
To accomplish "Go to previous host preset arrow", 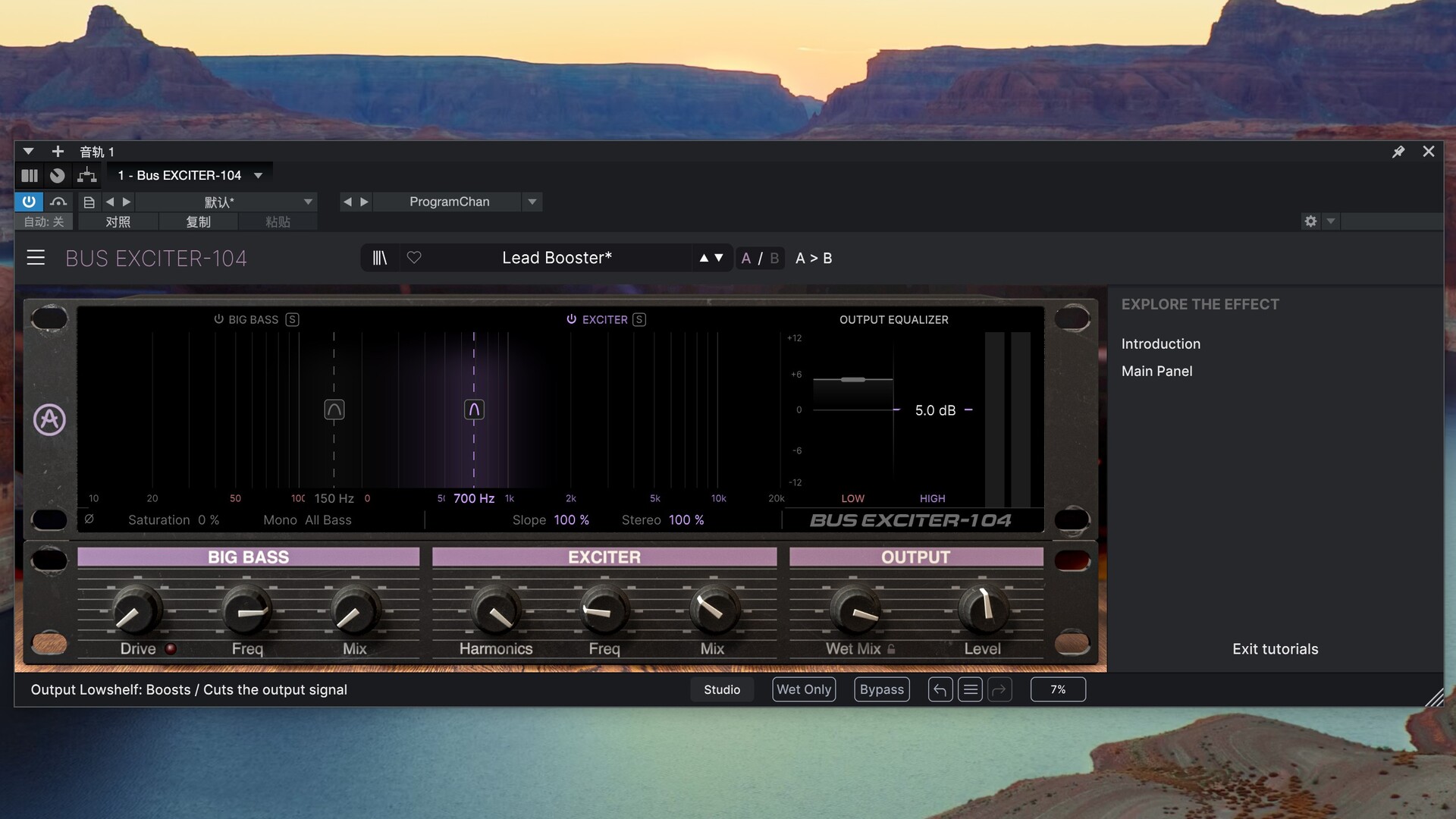I will coord(110,202).
